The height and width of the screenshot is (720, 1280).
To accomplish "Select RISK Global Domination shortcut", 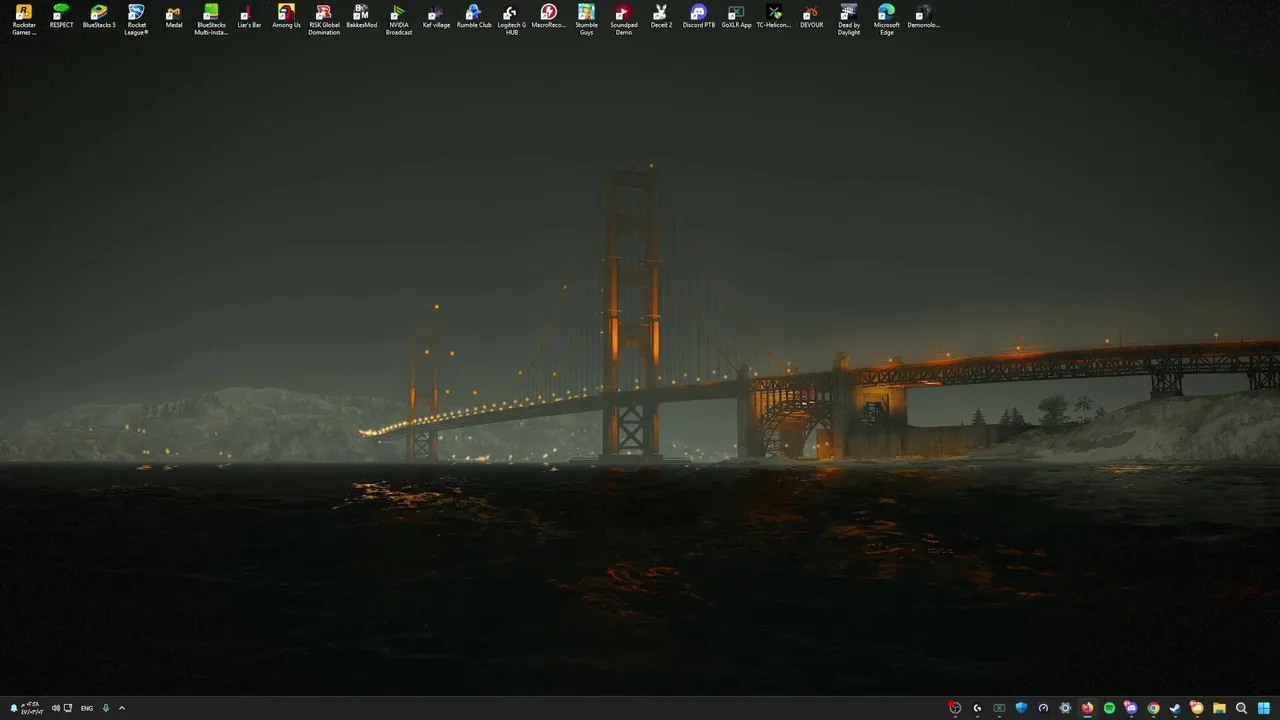I will 324,20.
